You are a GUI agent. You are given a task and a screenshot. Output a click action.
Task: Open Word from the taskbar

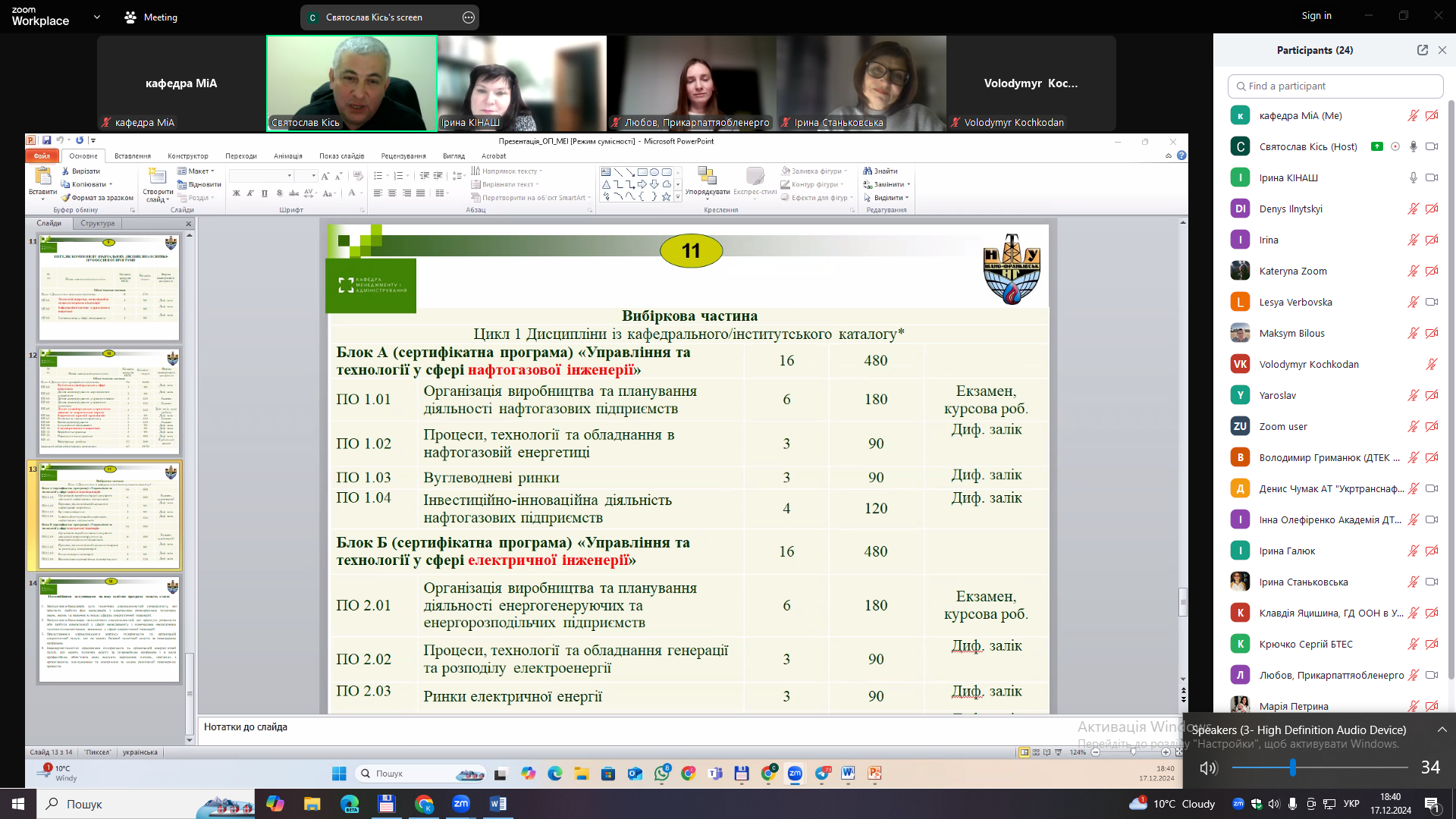(x=497, y=804)
